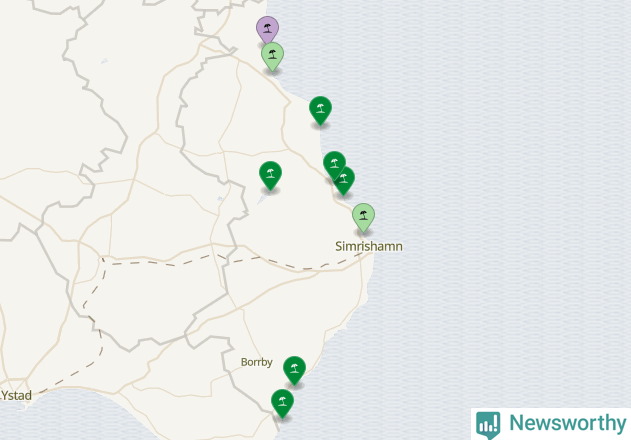Viewport: 631px width, 440px height.
Task: Select lower pin of overlapping dark green pair
Action: (x=345, y=182)
